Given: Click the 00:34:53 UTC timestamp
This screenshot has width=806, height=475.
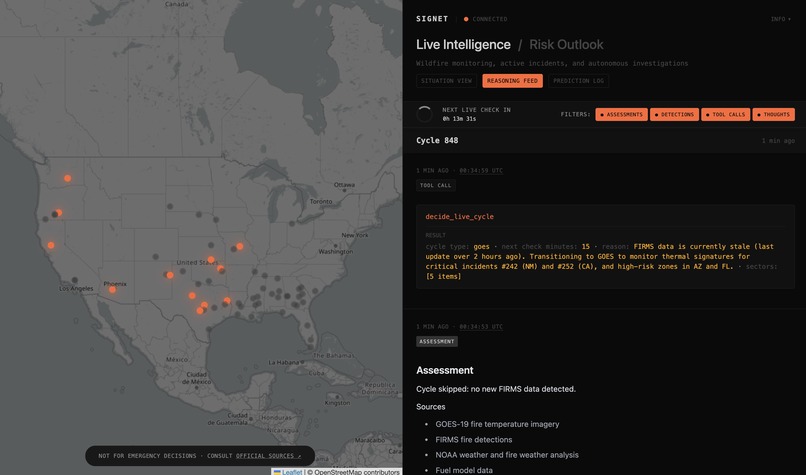Looking at the screenshot, I should [x=481, y=327].
